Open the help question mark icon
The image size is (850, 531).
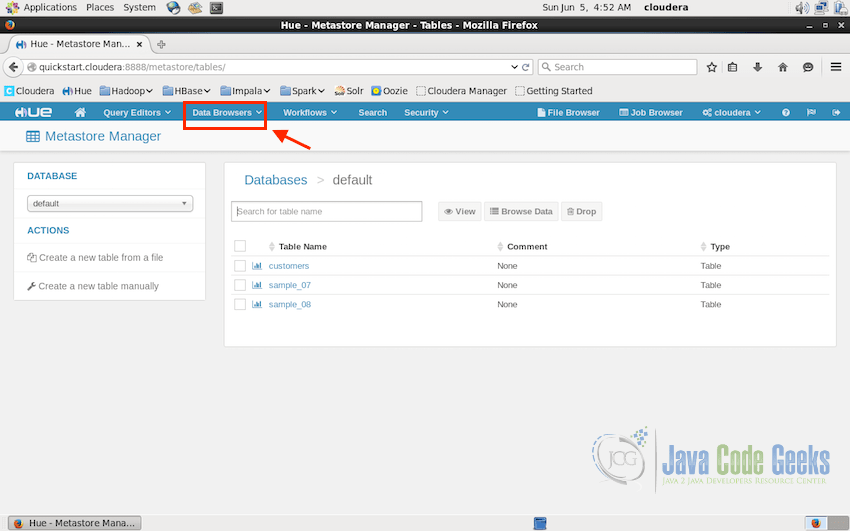(785, 112)
